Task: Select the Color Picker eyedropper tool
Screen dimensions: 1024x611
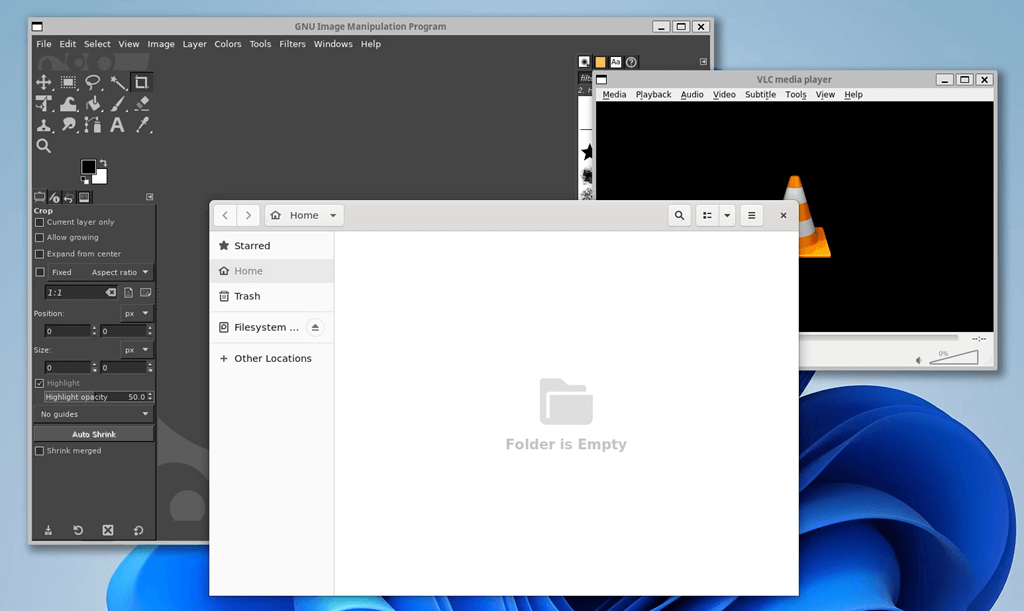Action: [x=142, y=125]
